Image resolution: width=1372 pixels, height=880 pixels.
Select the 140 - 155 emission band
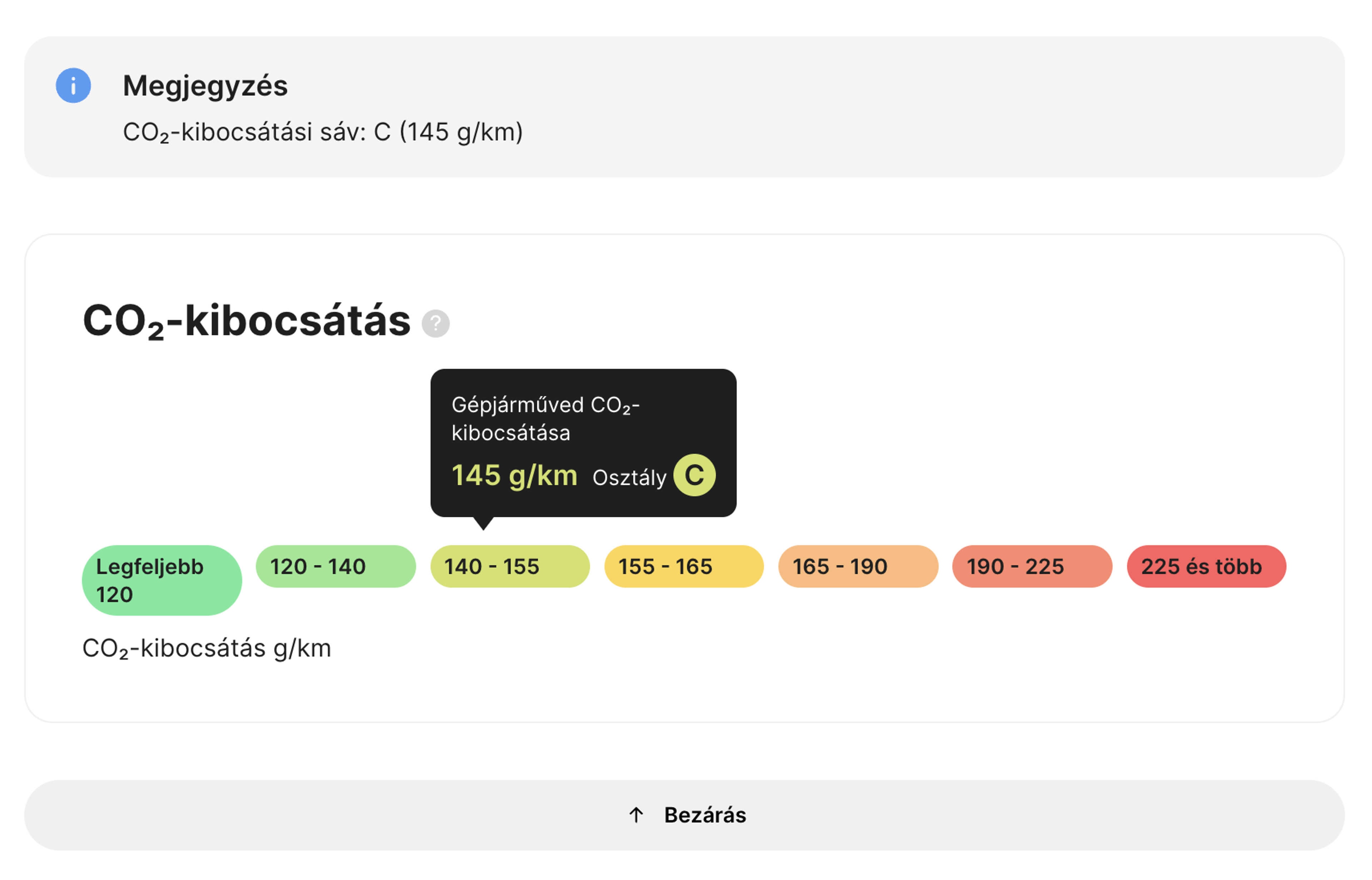click(x=510, y=567)
